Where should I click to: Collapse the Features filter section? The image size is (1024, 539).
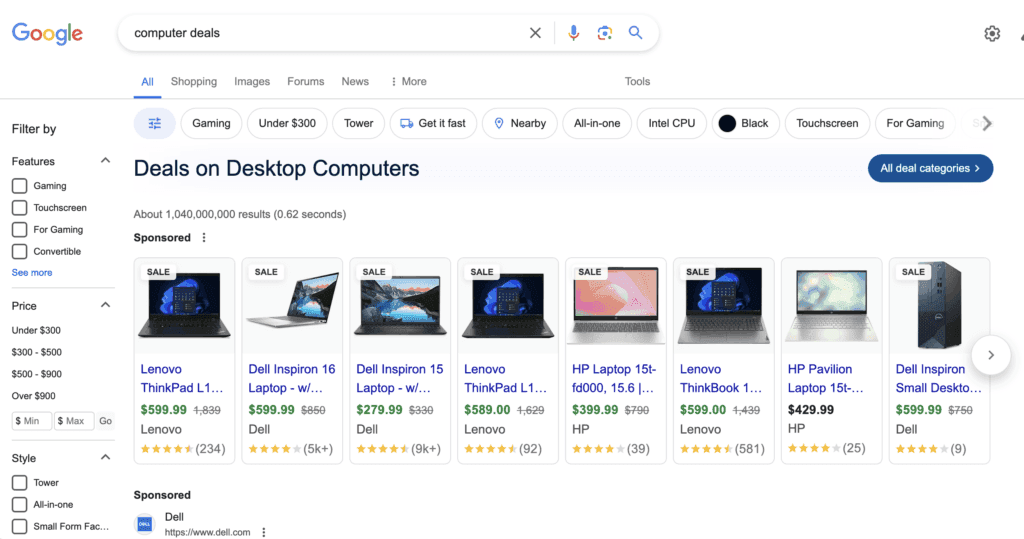105,161
